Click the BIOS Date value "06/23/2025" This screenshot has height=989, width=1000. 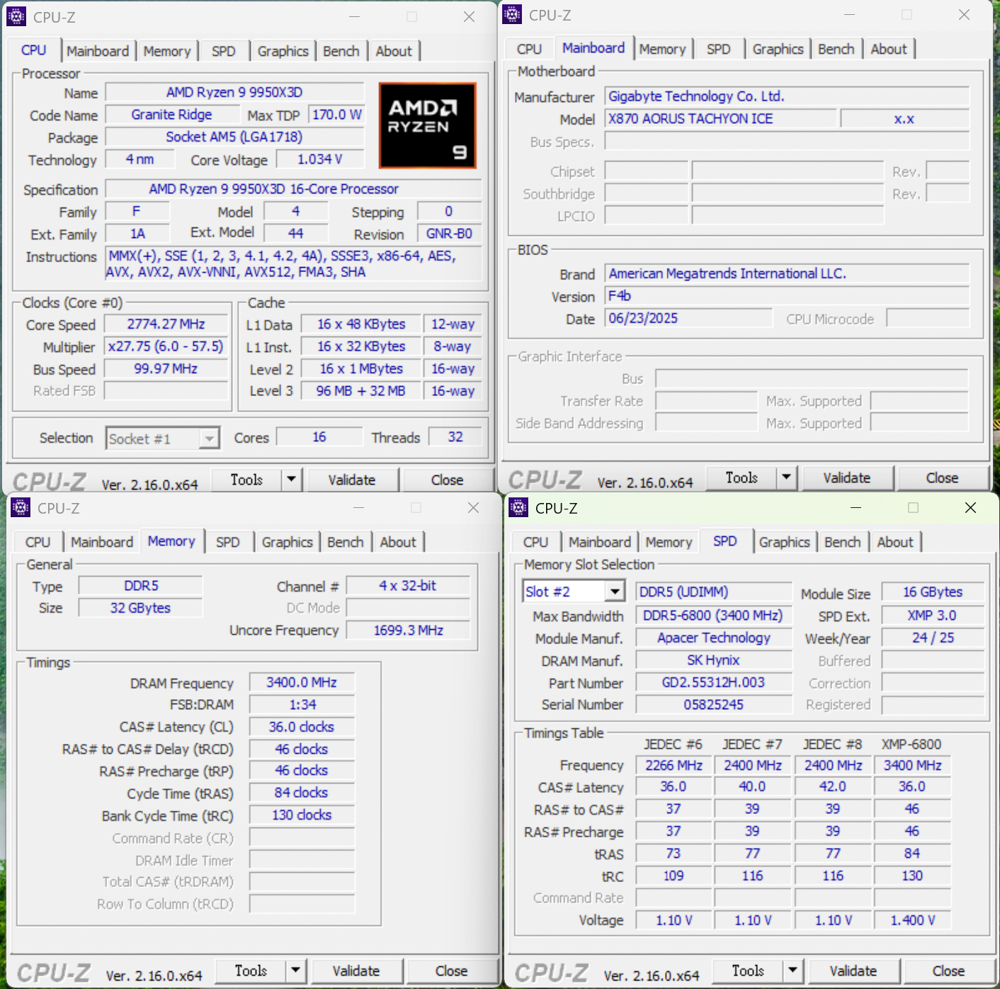688,318
